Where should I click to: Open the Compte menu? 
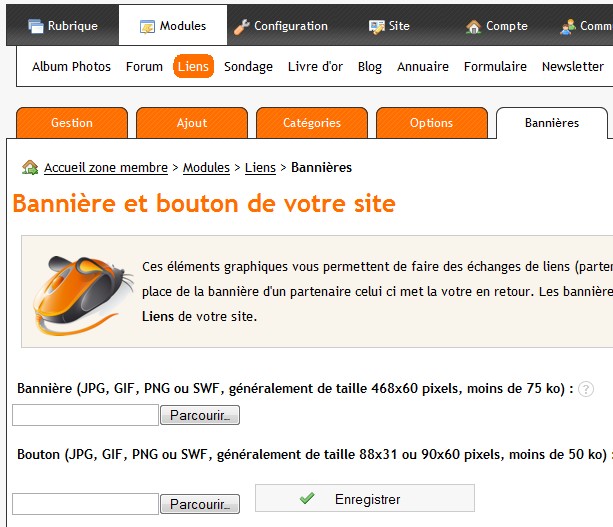pyautogui.click(x=496, y=26)
